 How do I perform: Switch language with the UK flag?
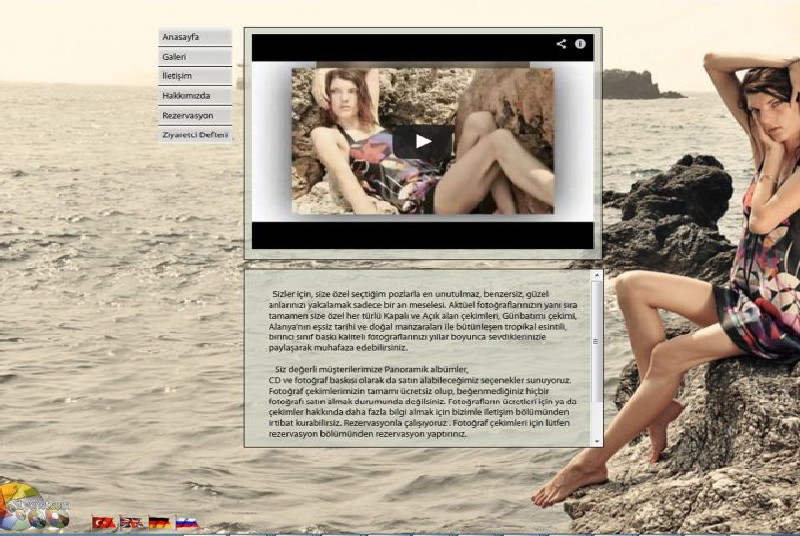point(132,522)
